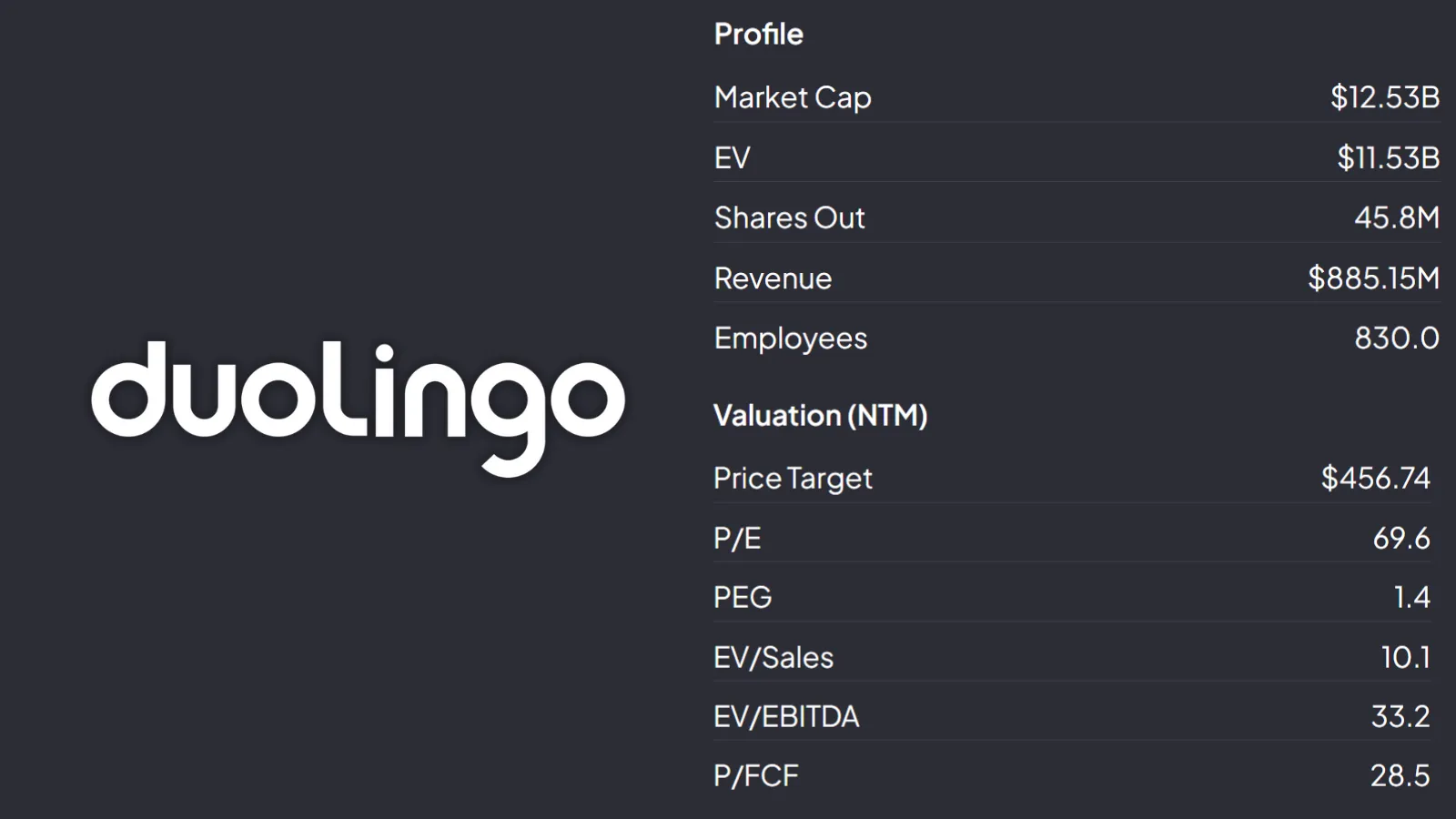This screenshot has height=819, width=1456.
Task: Select the P/FCF value 28.5
Action: [1400, 775]
